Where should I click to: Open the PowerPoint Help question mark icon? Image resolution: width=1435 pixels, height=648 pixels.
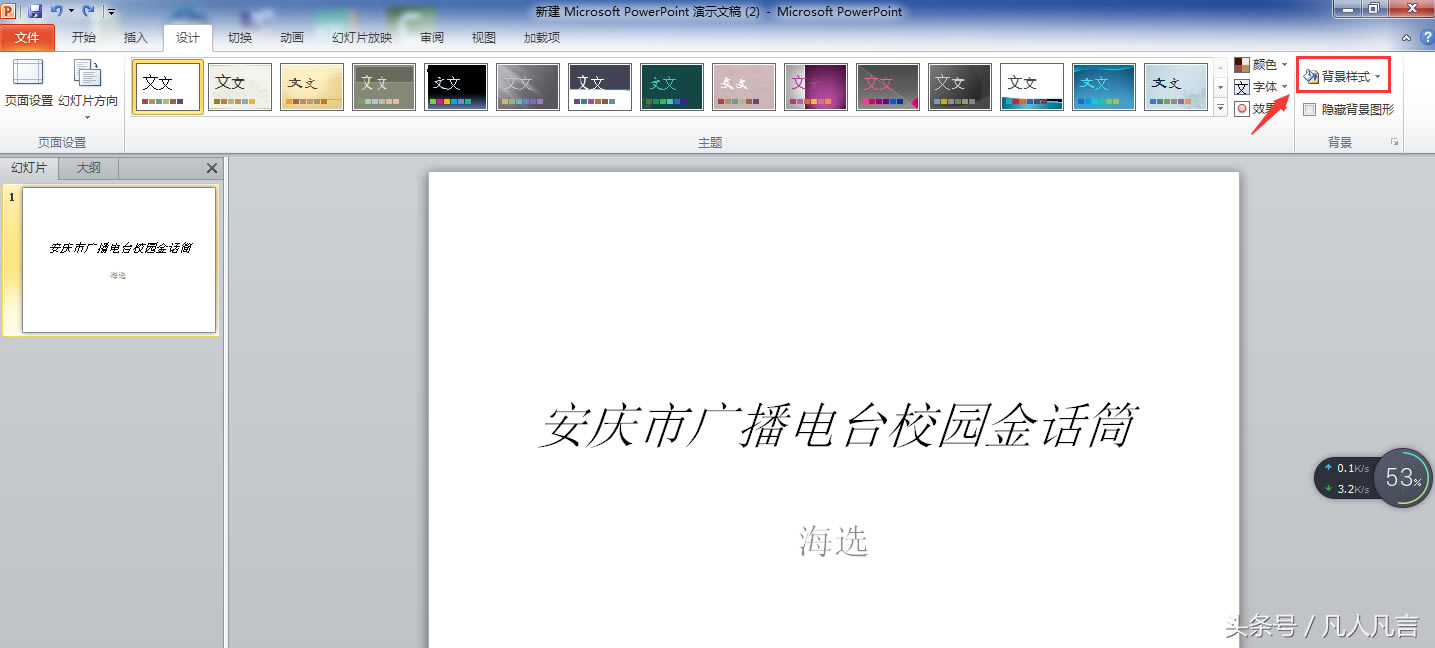pos(1426,38)
